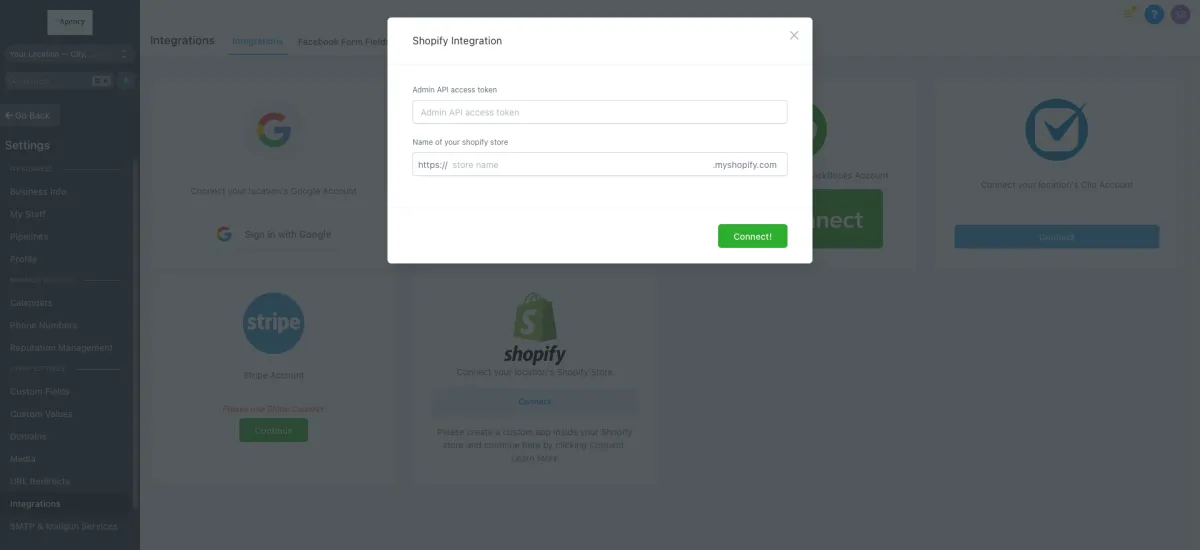Expand the Your Location selector dropdown
Screen dimensions: 1200x550
pyautogui.click(x=69, y=54)
